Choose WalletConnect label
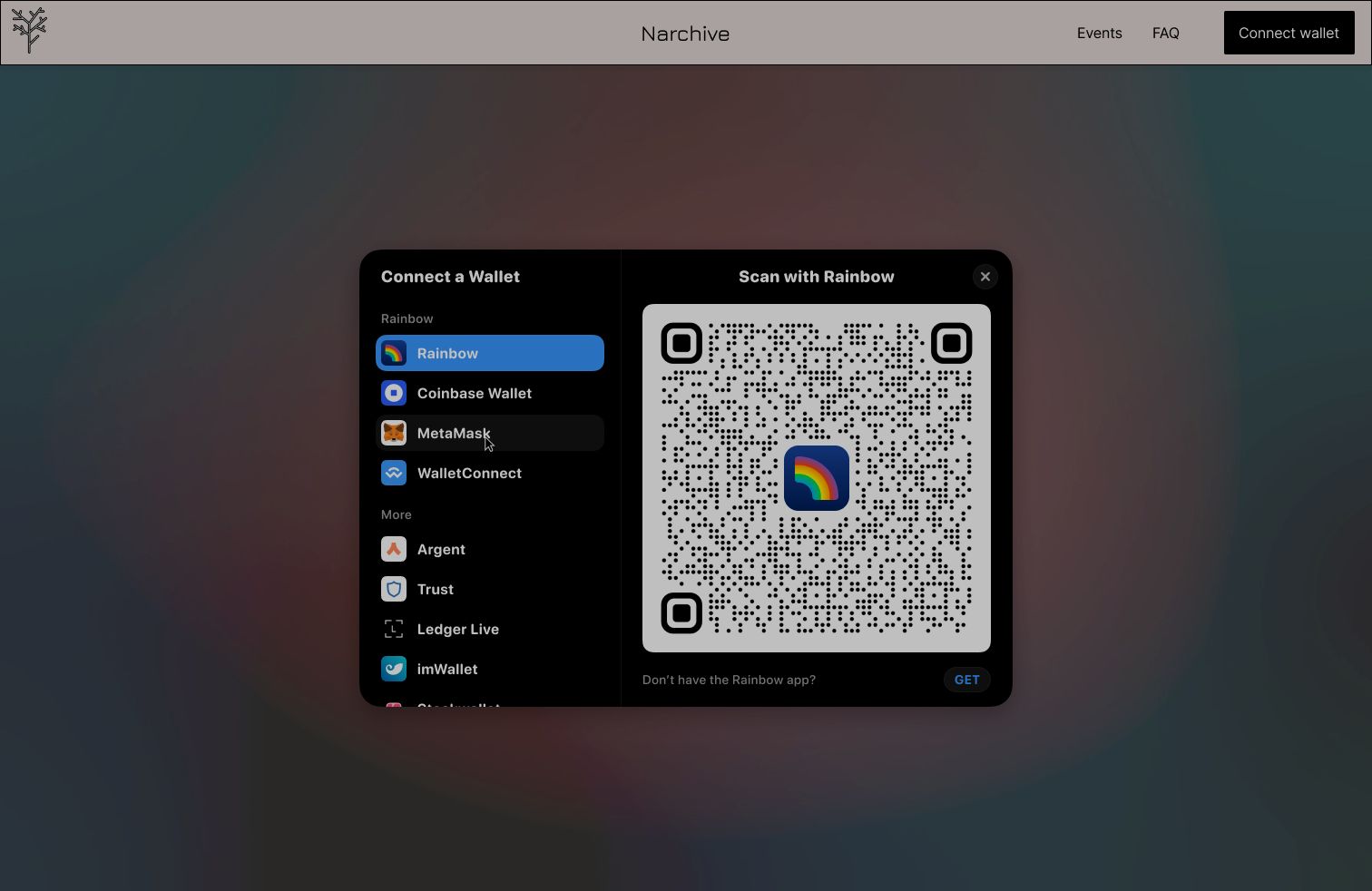This screenshot has height=891, width=1372. [x=469, y=474]
